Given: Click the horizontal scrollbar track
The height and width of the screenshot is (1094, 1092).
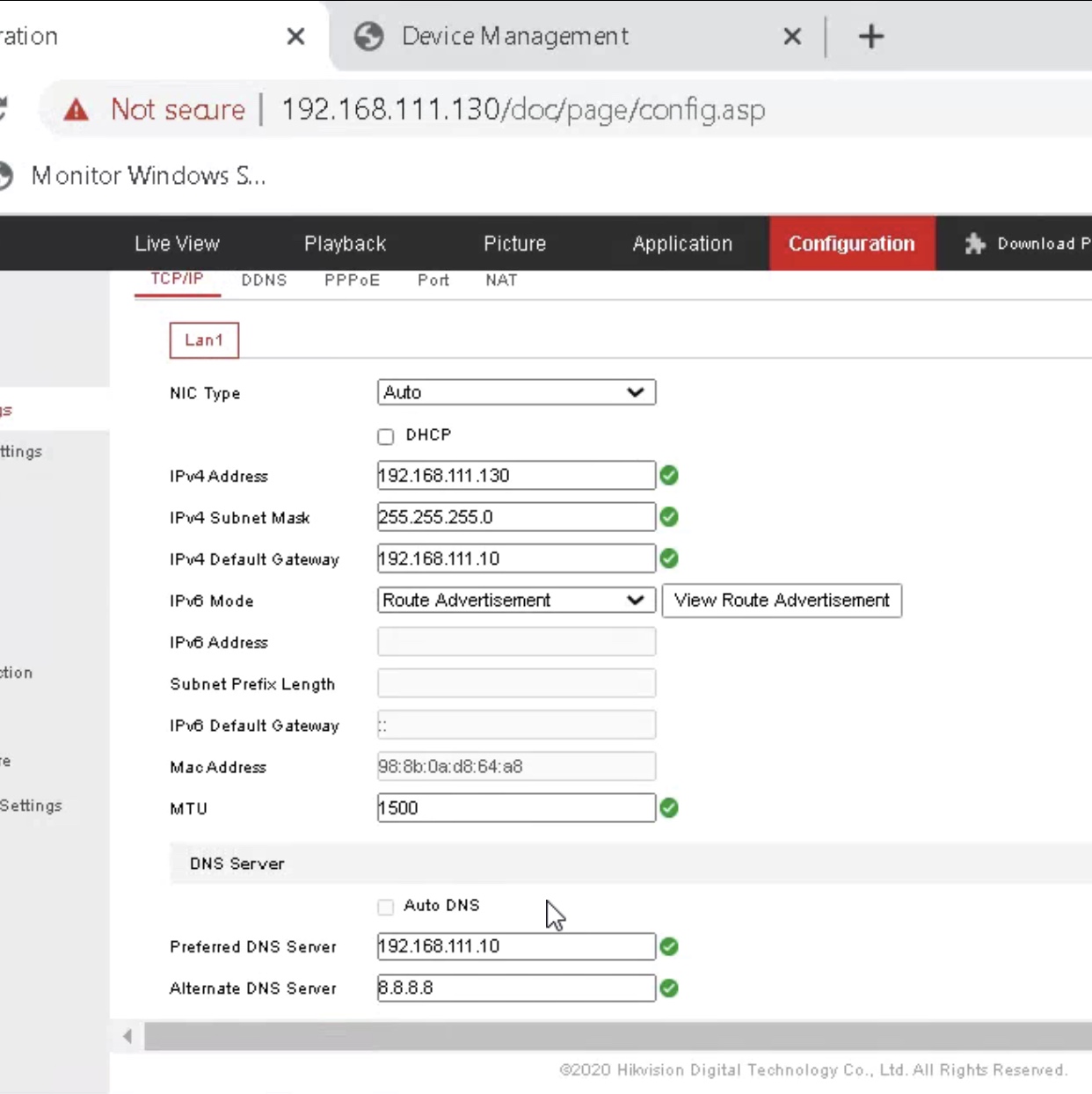Looking at the screenshot, I should (x=615, y=1036).
